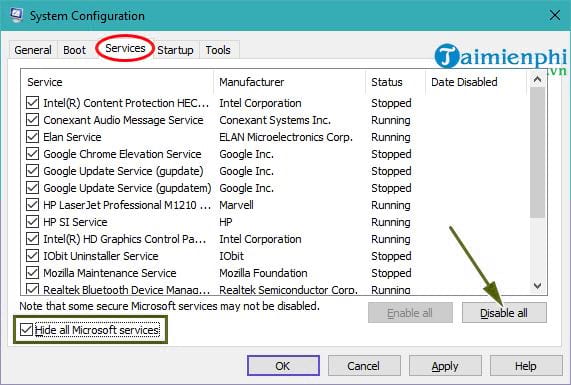Click the Marvell manufacturer entry
The image size is (571, 385).
tap(236, 205)
